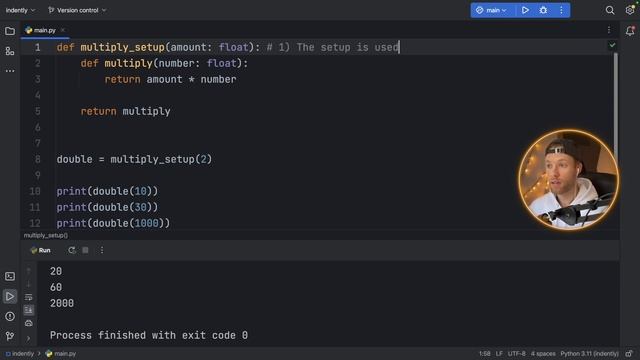Click the indently breadcrumb in status bar

[x=20, y=354]
